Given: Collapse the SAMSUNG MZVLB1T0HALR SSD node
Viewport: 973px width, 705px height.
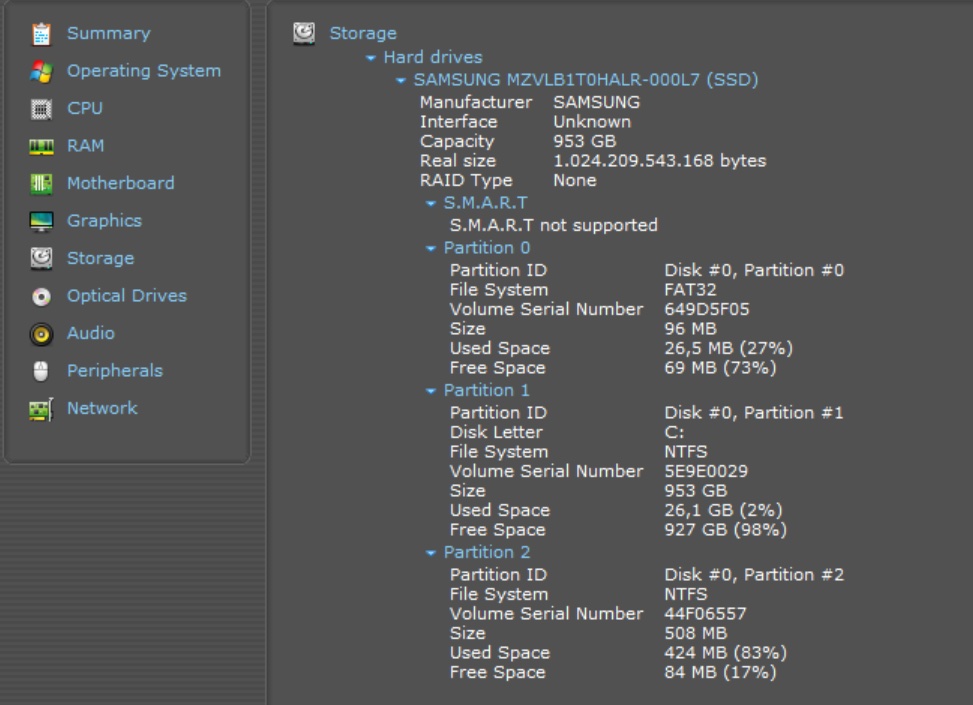Looking at the screenshot, I should point(402,81).
